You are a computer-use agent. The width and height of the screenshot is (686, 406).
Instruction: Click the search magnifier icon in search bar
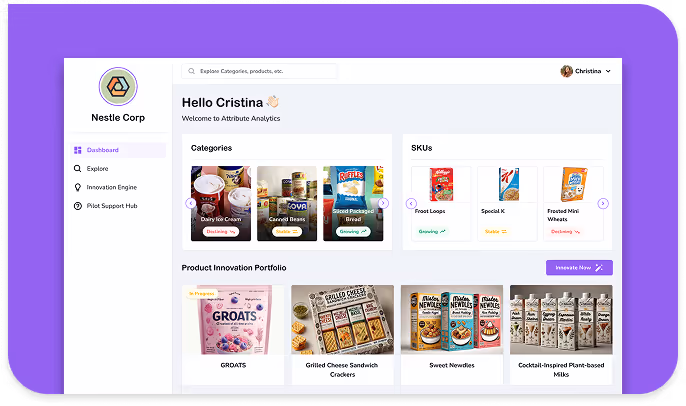click(x=191, y=71)
